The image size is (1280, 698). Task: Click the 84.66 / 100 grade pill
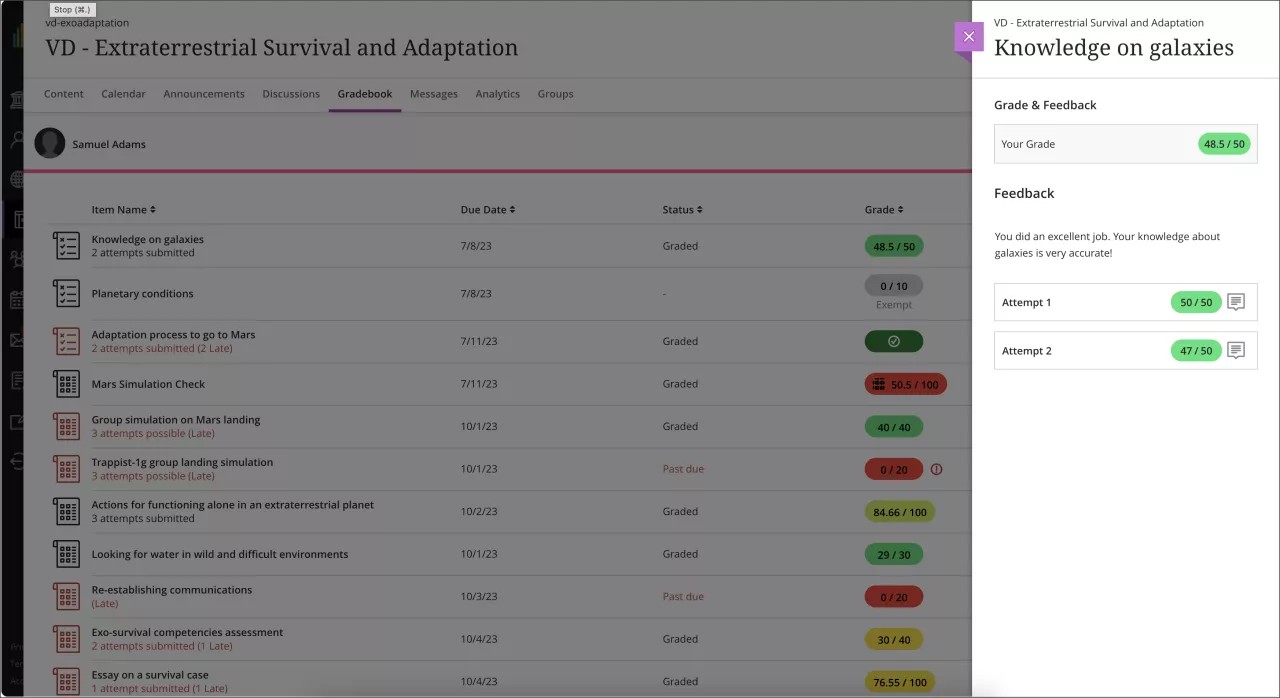900,512
